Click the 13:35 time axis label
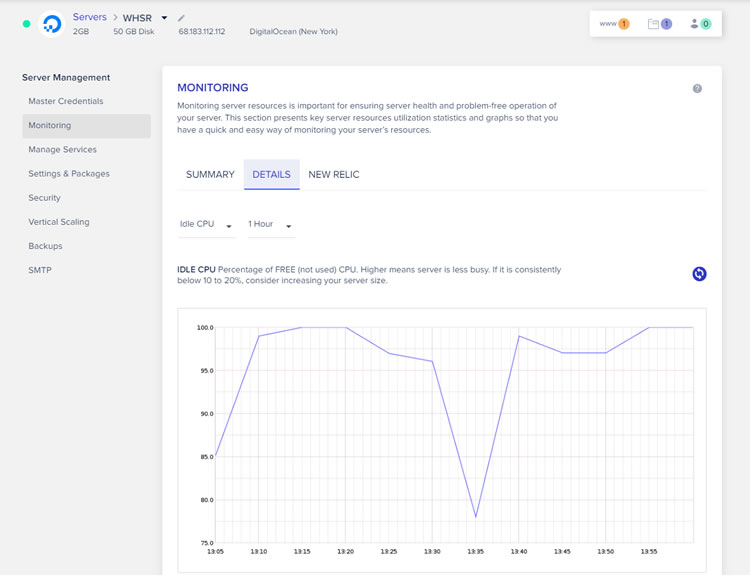 pos(475,552)
